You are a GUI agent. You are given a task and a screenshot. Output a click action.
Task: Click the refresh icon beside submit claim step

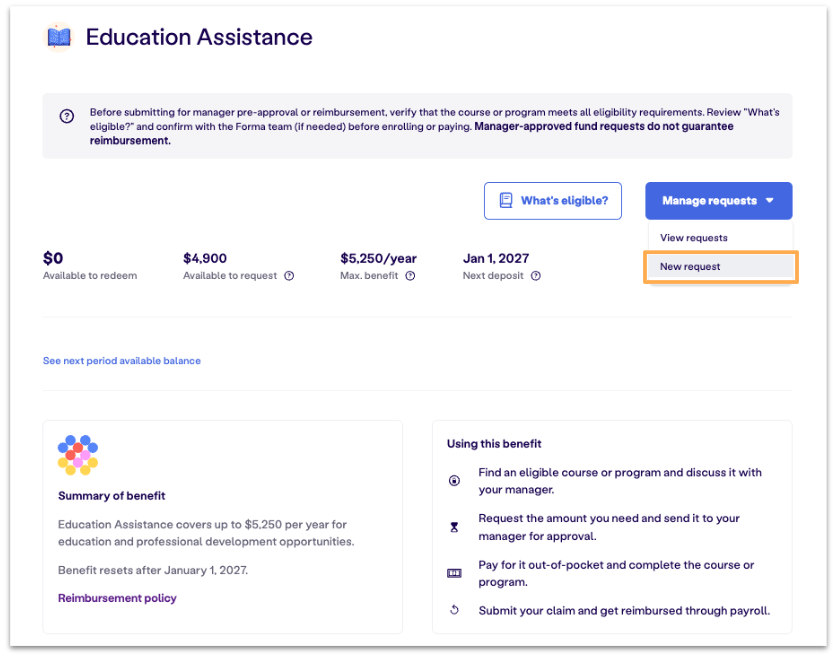(x=454, y=610)
